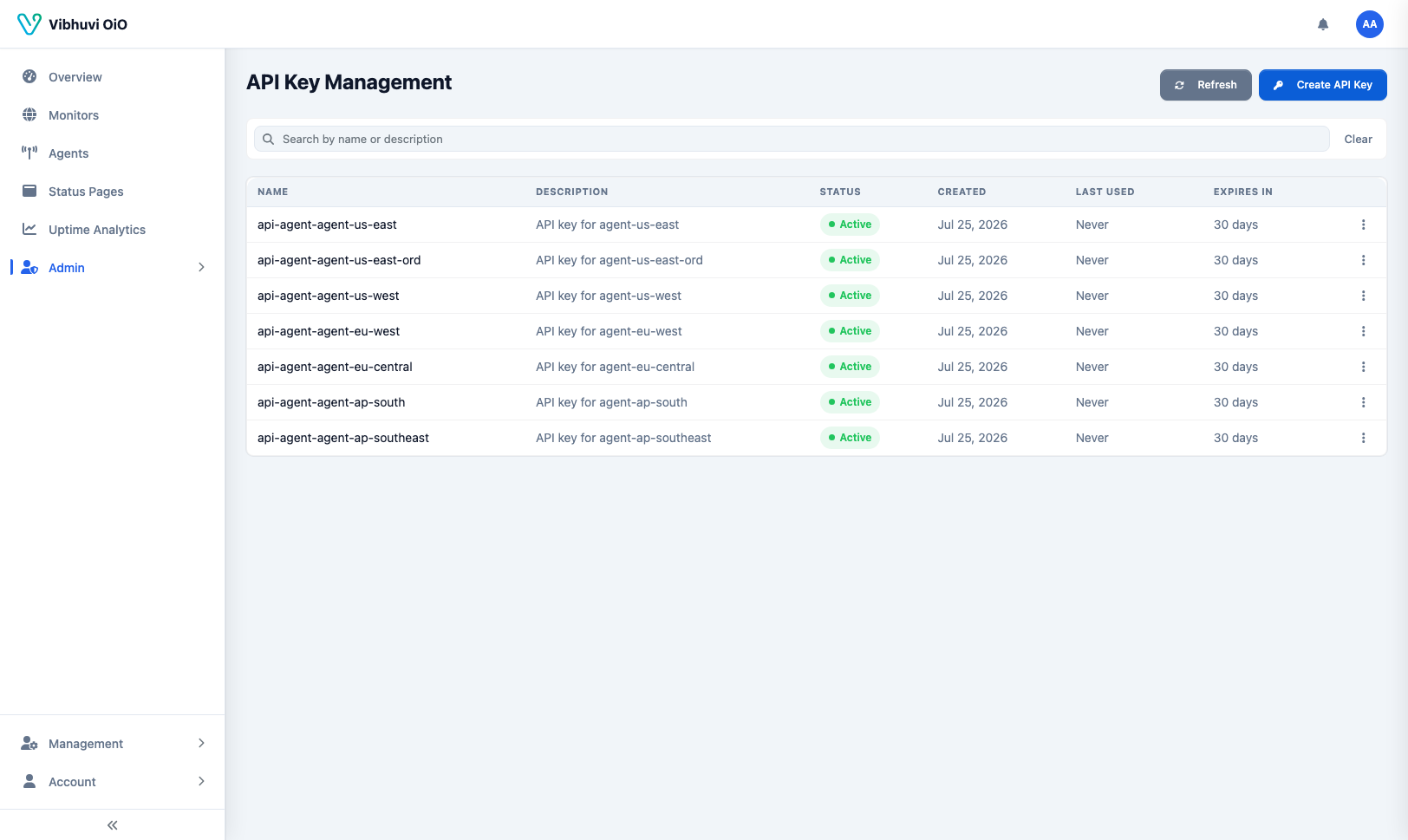Click the search magnifier icon
1408x840 pixels.
[269, 139]
